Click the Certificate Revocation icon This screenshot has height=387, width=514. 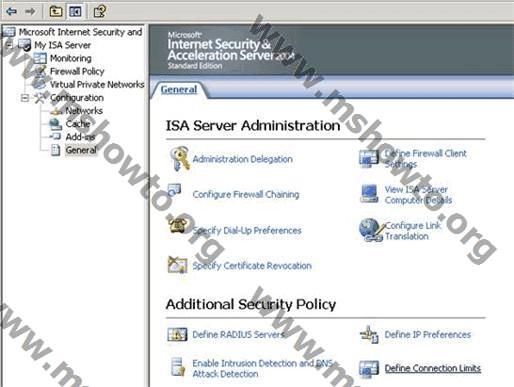pos(177,265)
